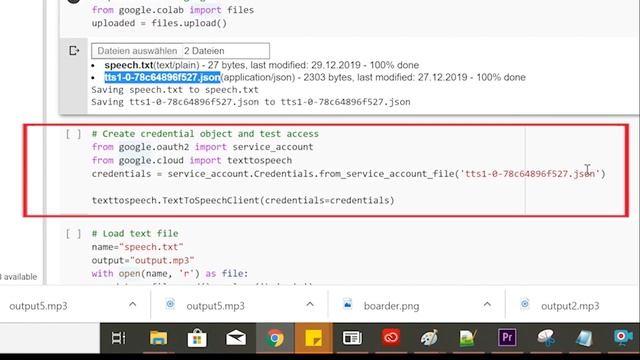Image resolution: width=640 pixels, height=360 pixels.
Task: Click the output2.mp3 download media icon
Action: (x=525, y=304)
